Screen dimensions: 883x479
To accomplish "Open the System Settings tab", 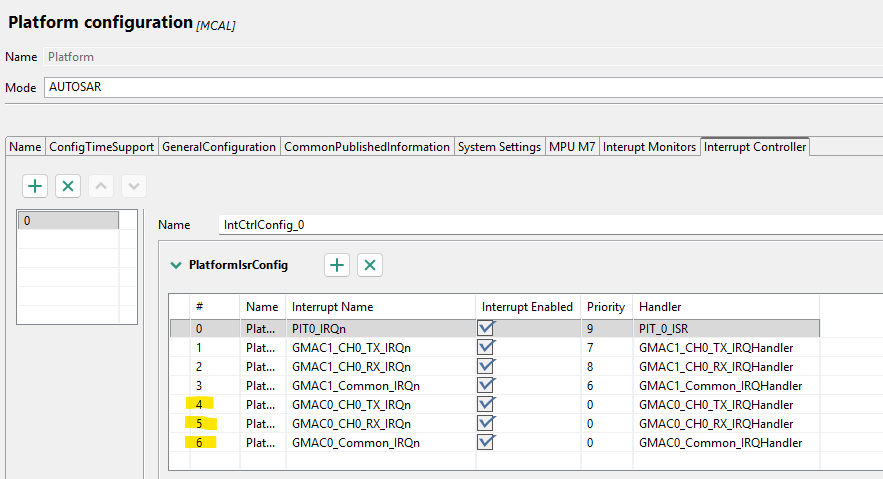I will tap(500, 147).
